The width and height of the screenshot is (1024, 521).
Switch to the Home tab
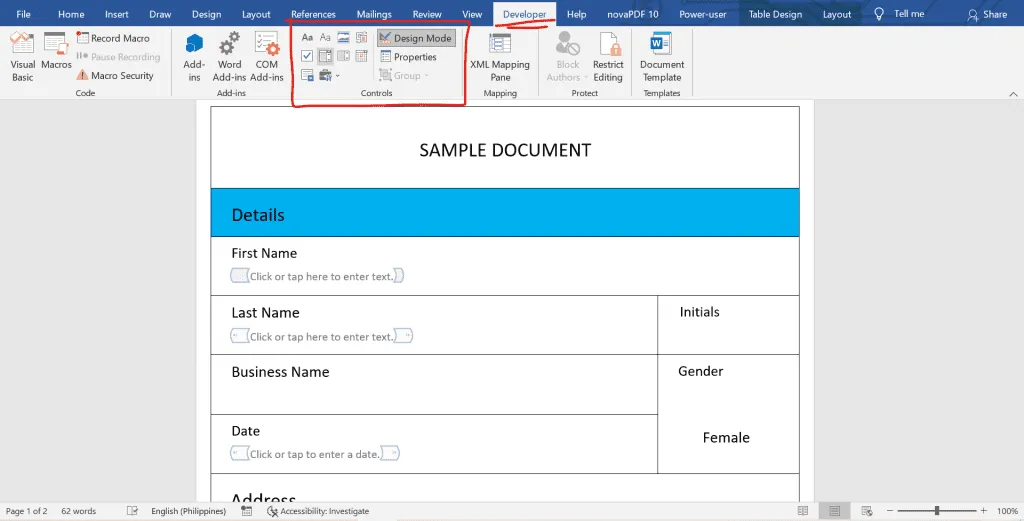click(71, 14)
